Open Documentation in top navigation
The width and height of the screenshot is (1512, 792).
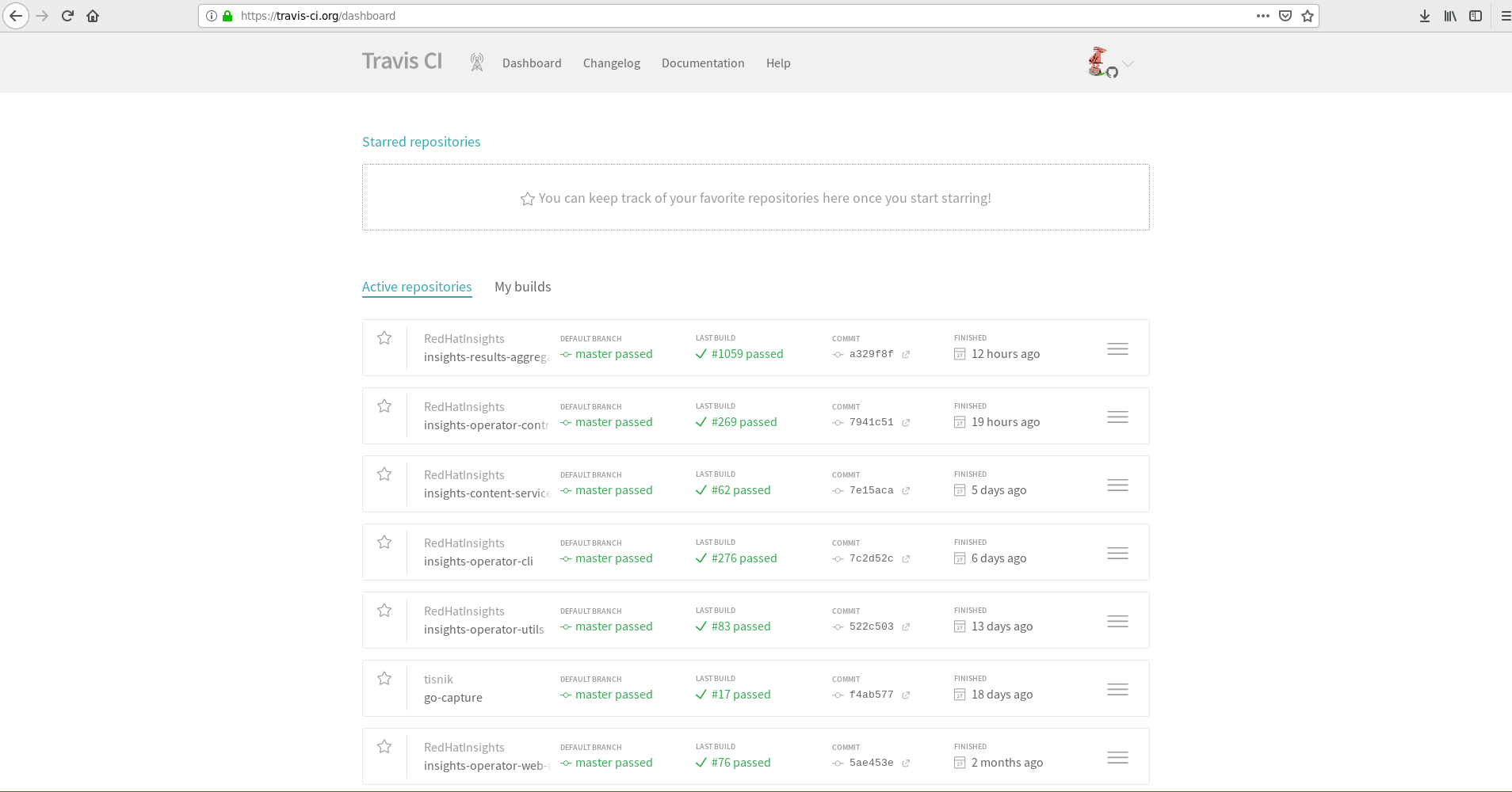pyautogui.click(x=703, y=63)
